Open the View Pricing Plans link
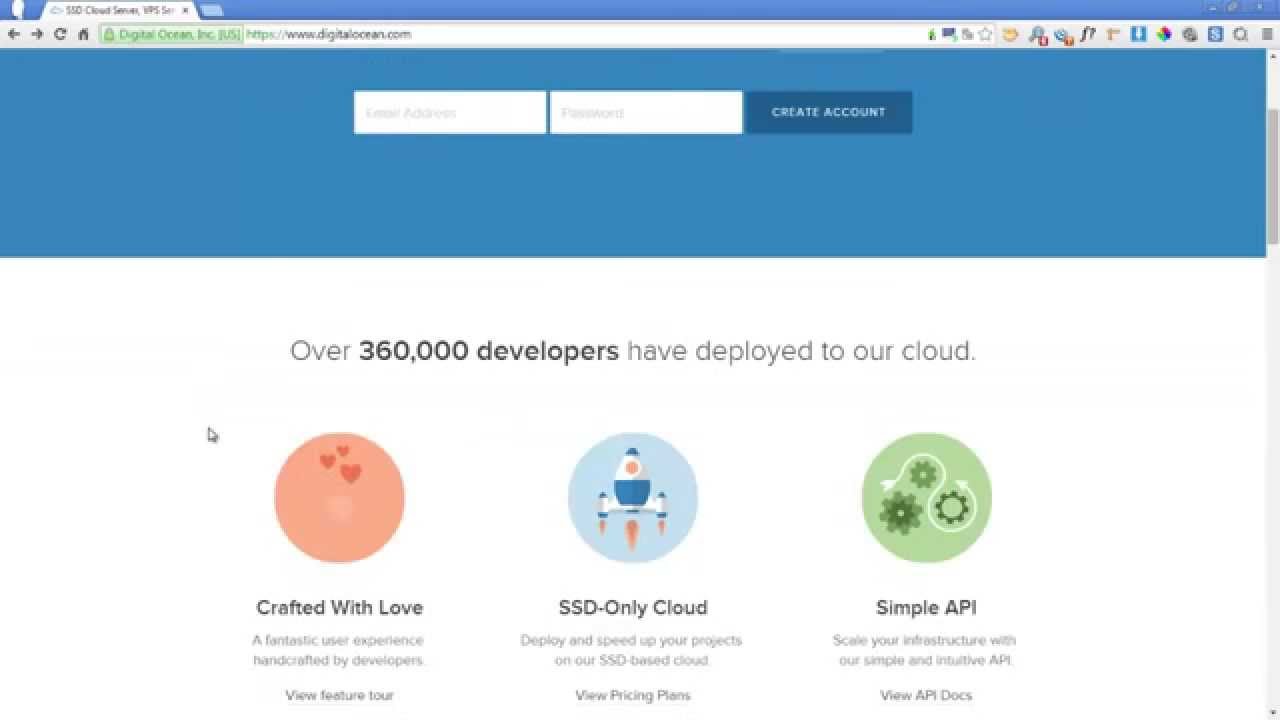Image resolution: width=1280 pixels, height=720 pixels. coord(633,695)
